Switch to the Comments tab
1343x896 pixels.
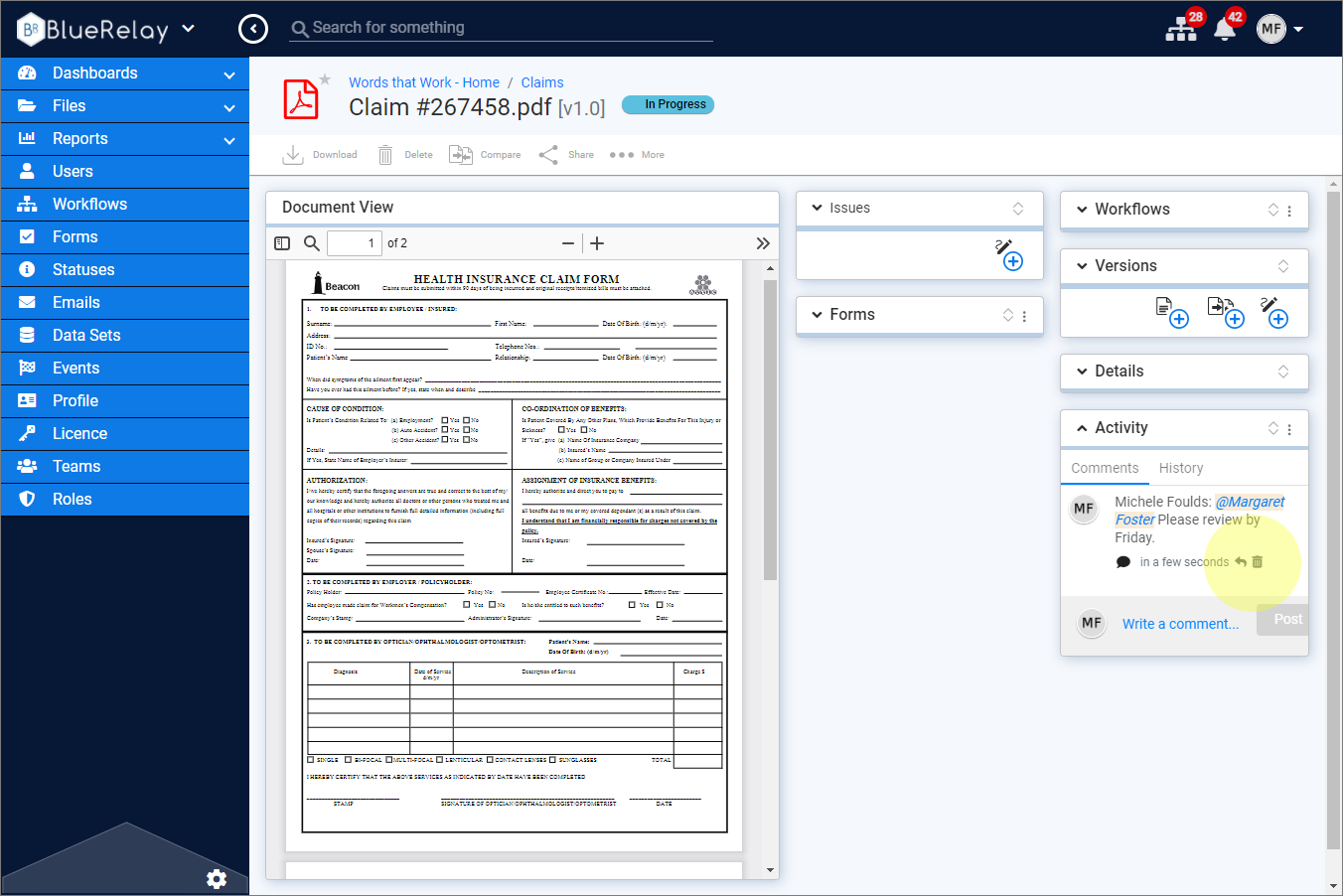pyautogui.click(x=1105, y=468)
